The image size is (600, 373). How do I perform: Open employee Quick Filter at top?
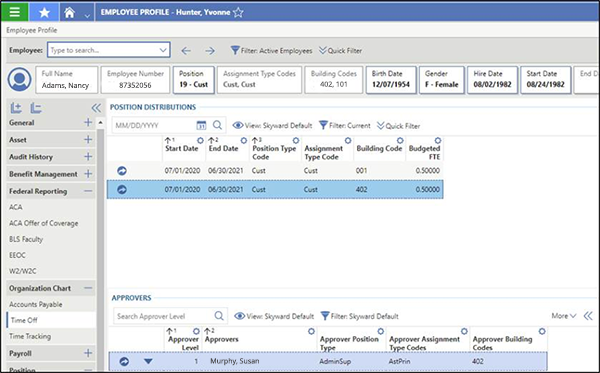[340, 50]
